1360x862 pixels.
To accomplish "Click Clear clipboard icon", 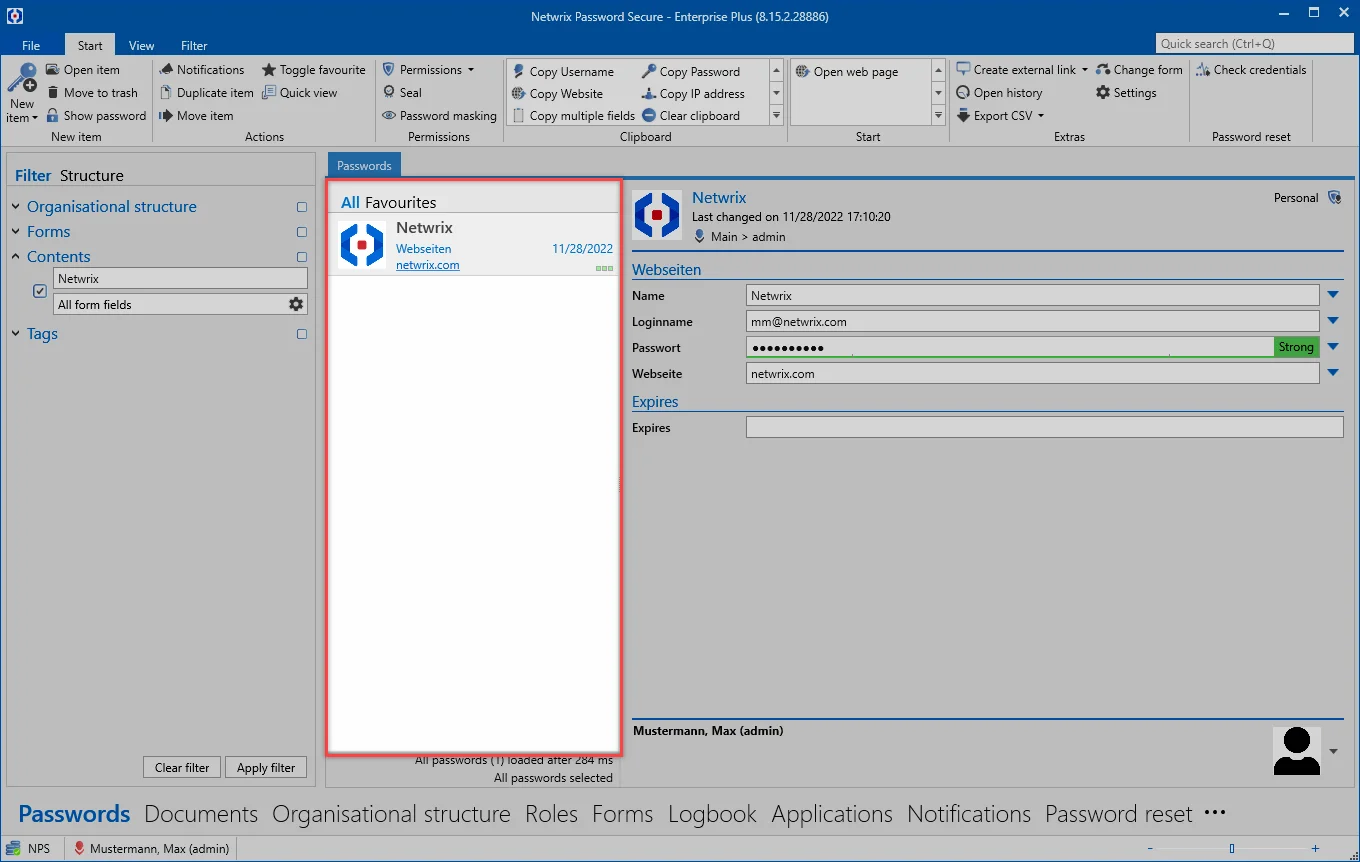I will coord(649,116).
